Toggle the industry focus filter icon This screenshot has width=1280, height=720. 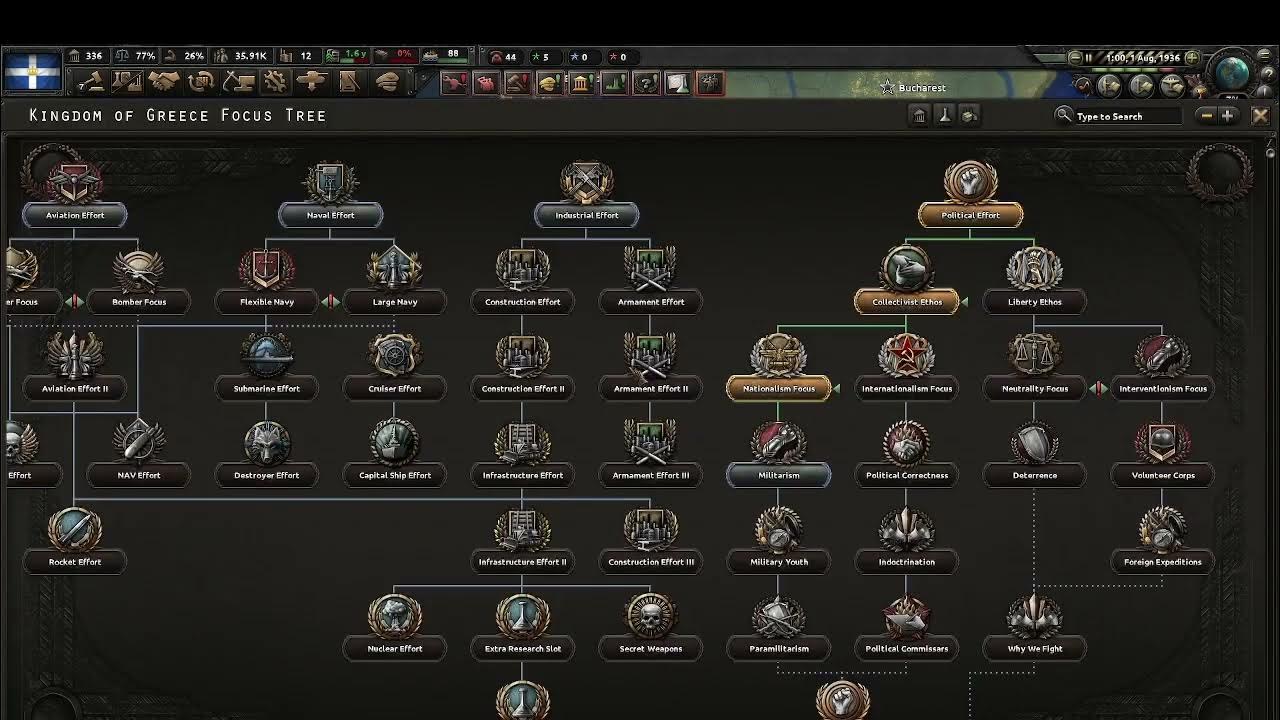pos(969,116)
